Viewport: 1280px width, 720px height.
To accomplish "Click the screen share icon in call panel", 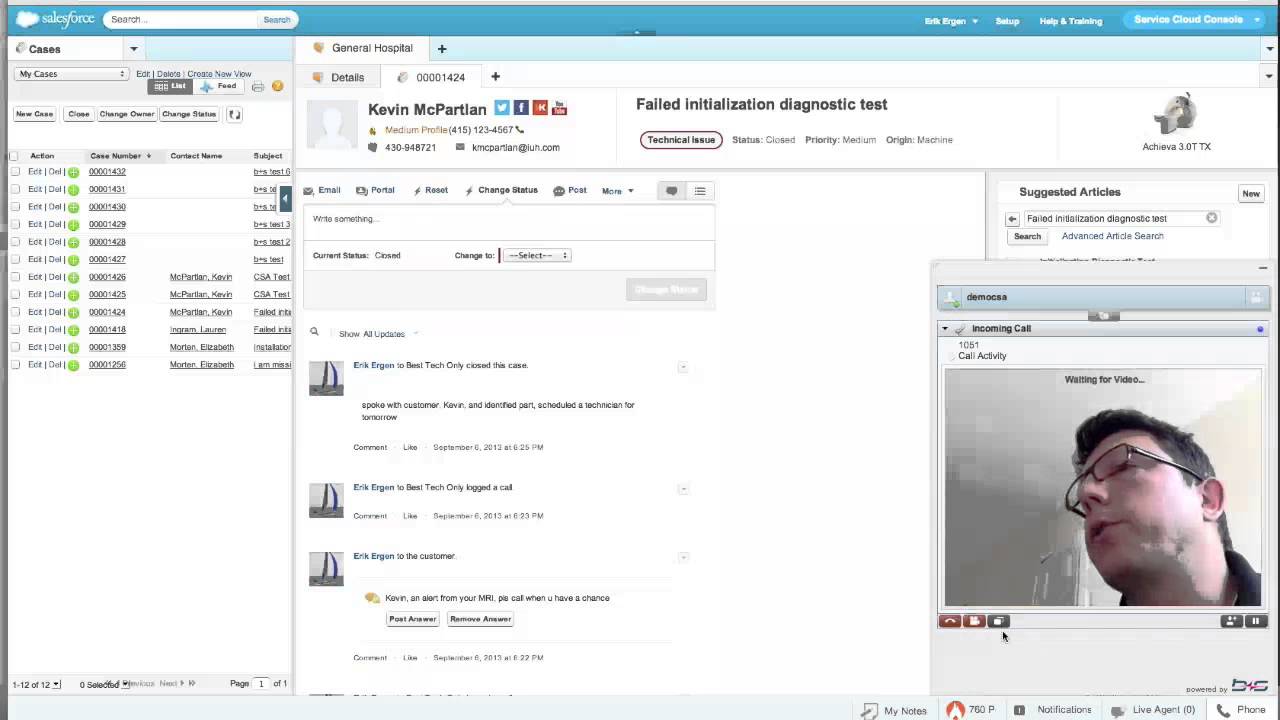I will [x=998, y=621].
